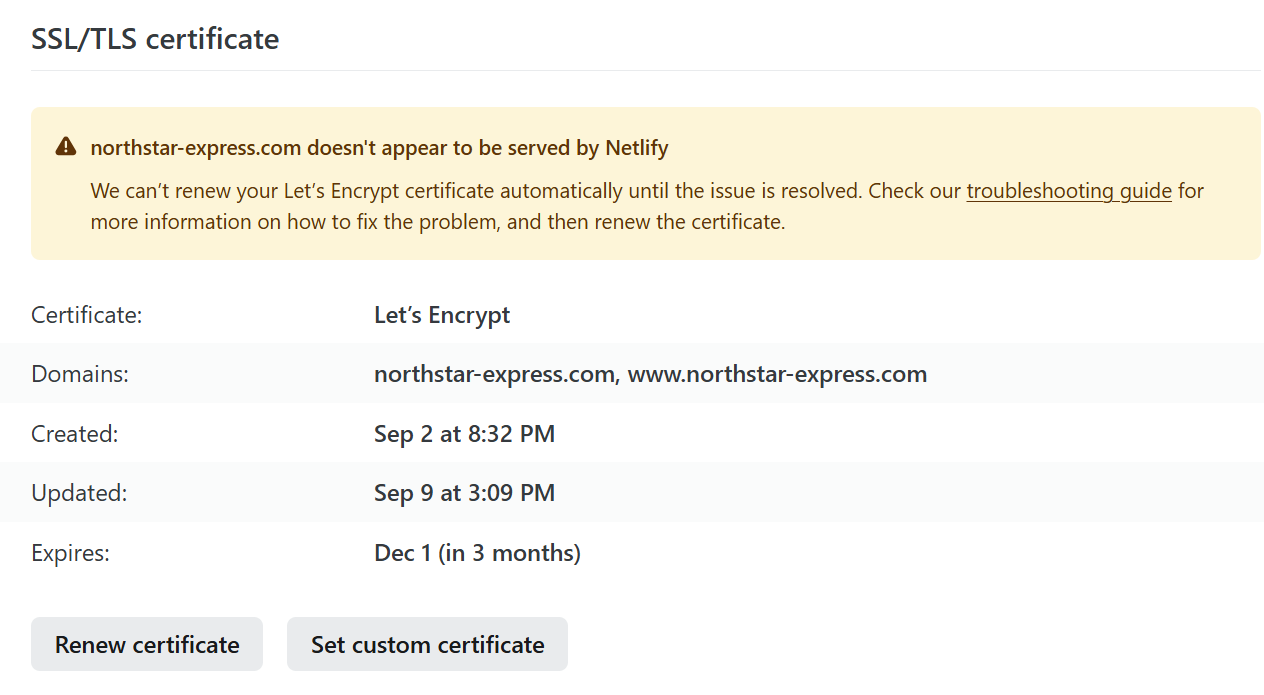This screenshot has height=695, width=1264.
Task: Click the Set custom certificate button
Action: (x=427, y=645)
